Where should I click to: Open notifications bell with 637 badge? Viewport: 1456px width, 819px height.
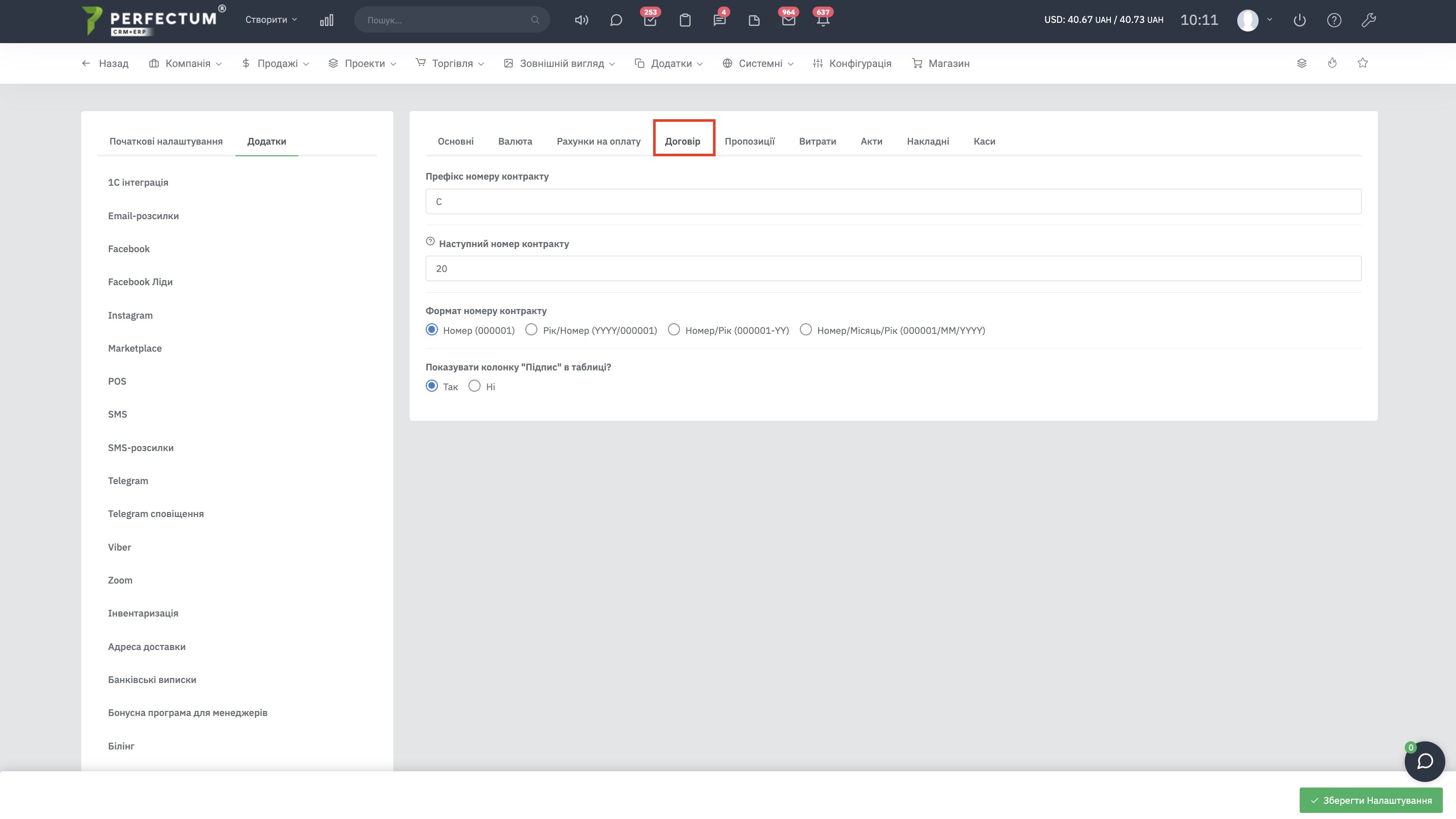[822, 20]
